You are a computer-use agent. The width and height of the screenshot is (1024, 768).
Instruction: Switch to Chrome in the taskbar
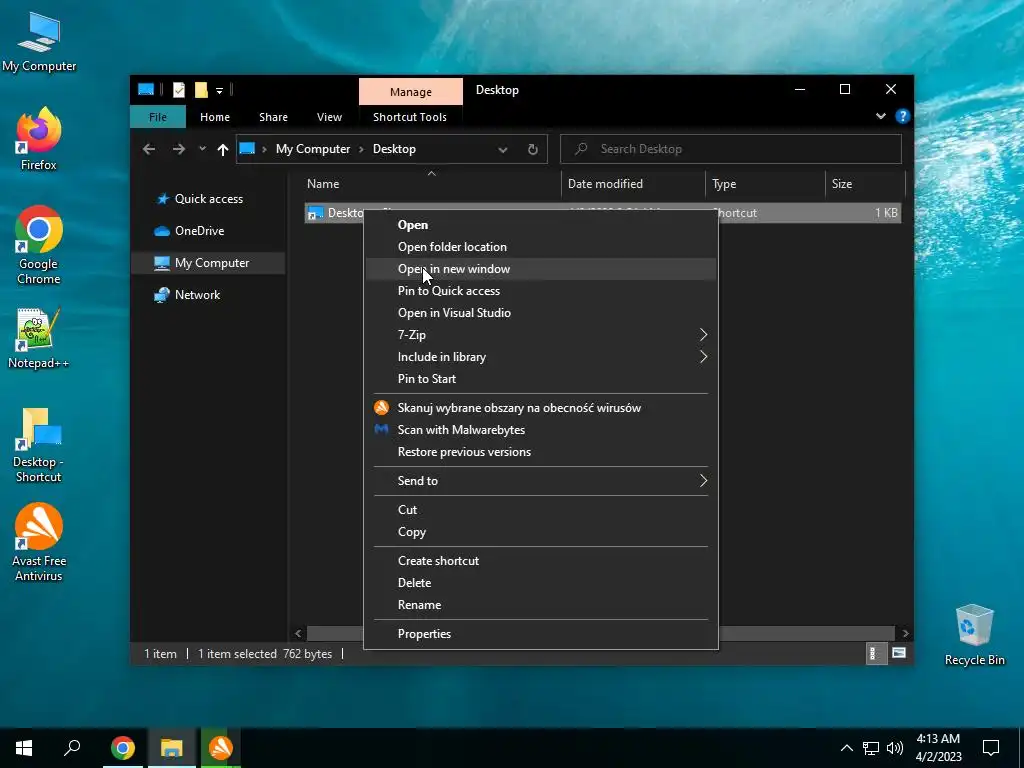pos(123,748)
